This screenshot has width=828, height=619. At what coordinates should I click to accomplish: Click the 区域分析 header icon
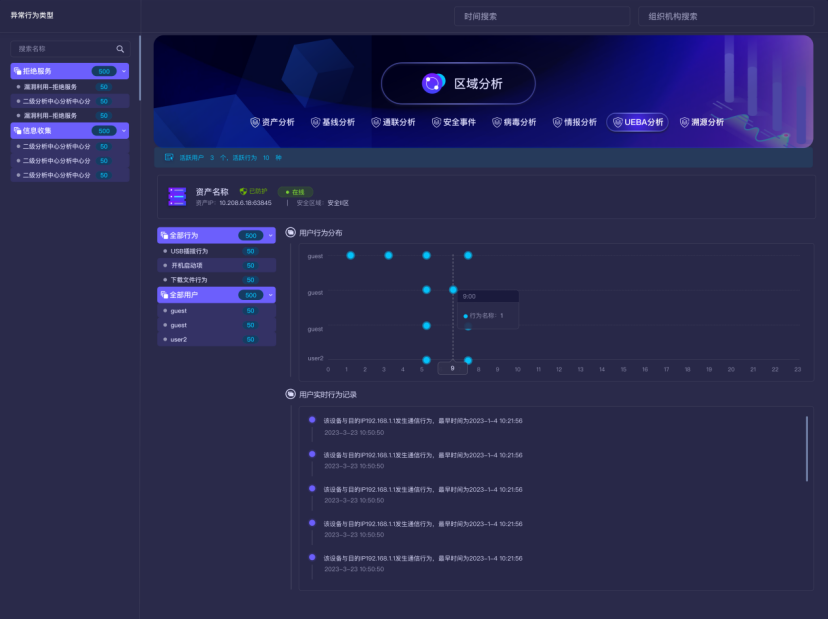pyautogui.click(x=435, y=84)
